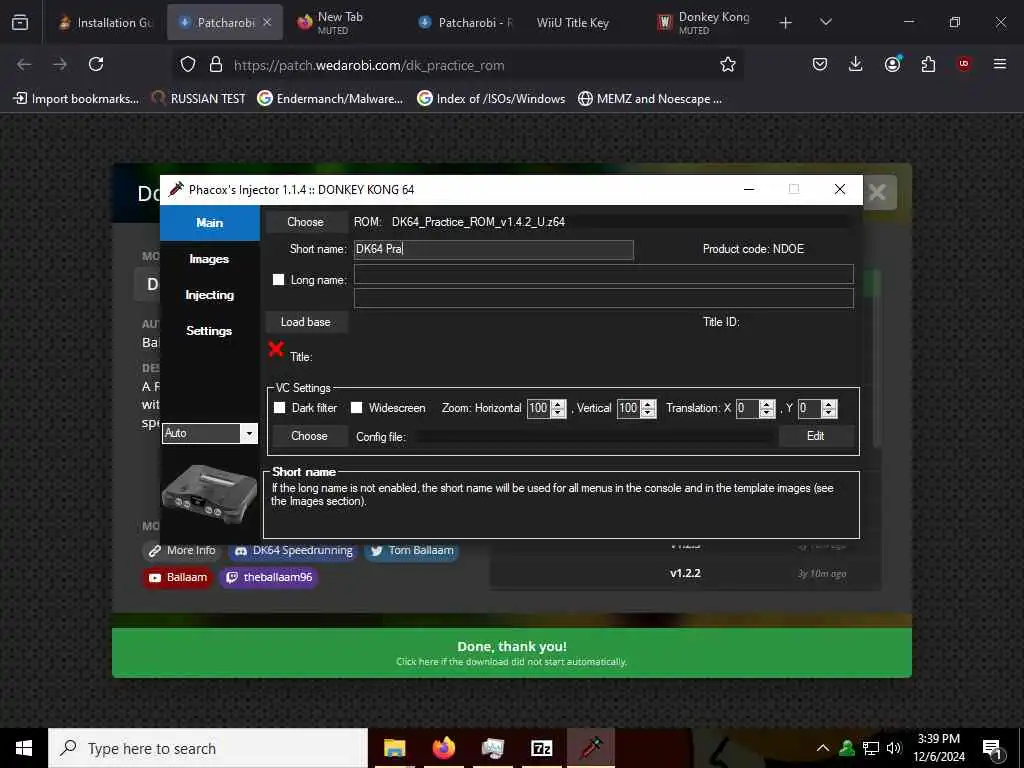Open the Windows Start menu
Viewport: 1024px width, 768px height.
pyautogui.click(x=24, y=748)
